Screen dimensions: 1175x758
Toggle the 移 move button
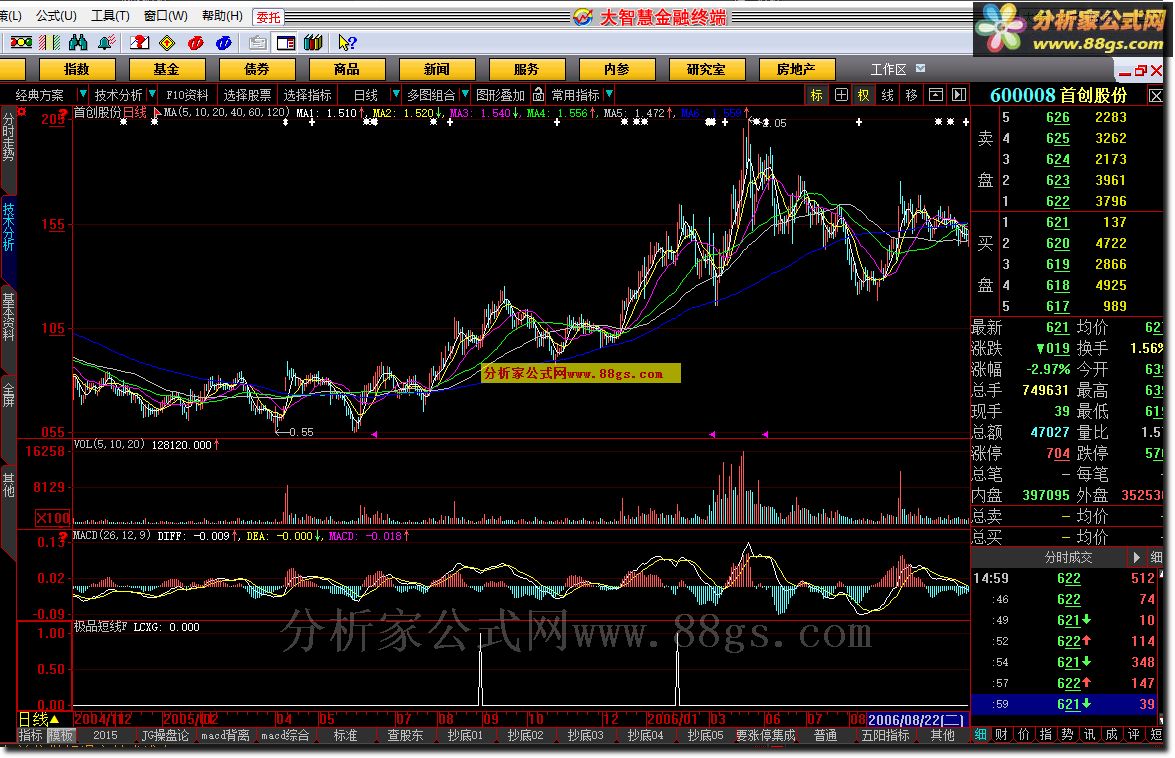pyautogui.click(x=912, y=95)
